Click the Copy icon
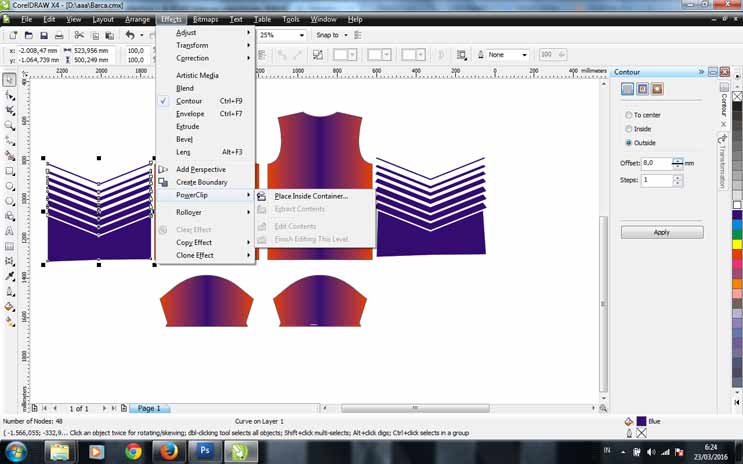Viewport: 743px width, 464px height. [95, 36]
